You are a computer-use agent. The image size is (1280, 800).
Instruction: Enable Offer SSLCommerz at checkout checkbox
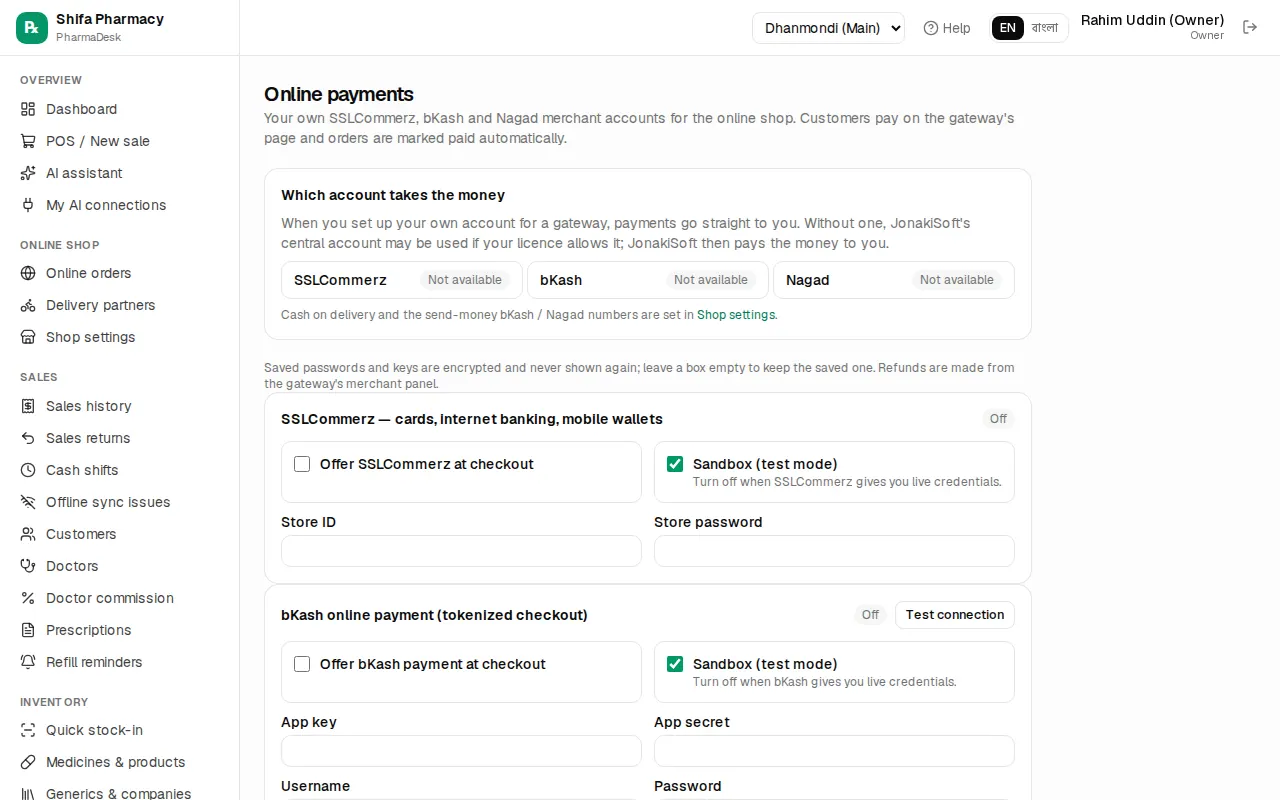click(302, 464)
